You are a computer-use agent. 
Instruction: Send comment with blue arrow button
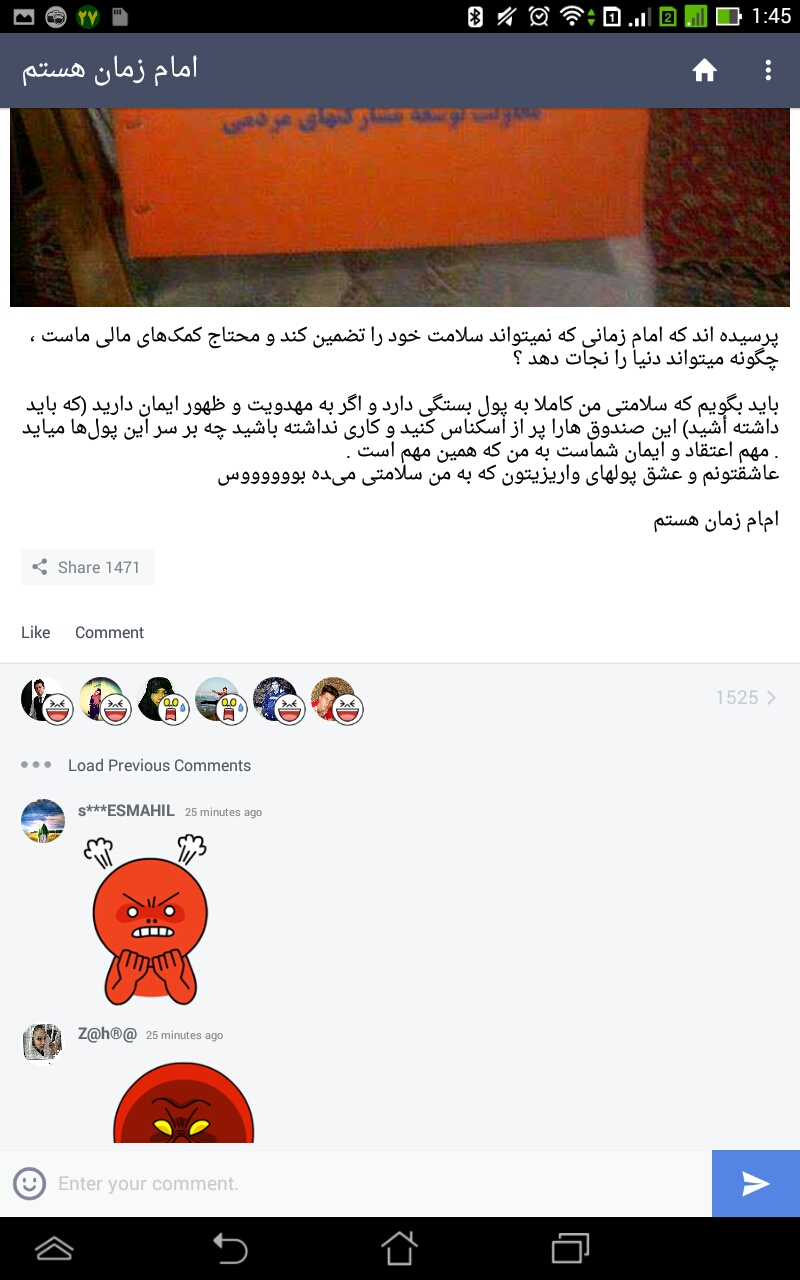[x=756, y=1184]
